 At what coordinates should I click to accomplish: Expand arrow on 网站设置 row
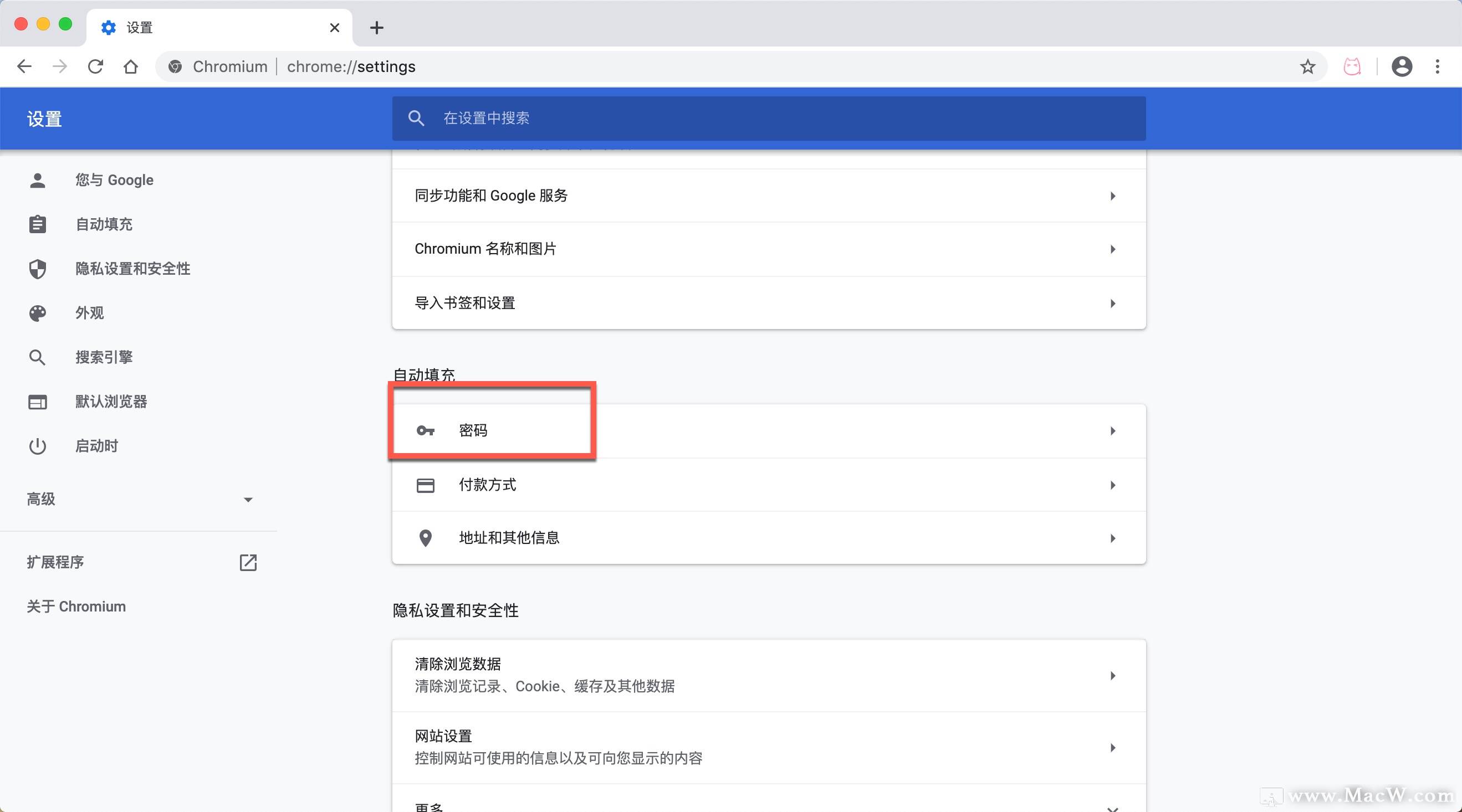tap(1112, 747)
